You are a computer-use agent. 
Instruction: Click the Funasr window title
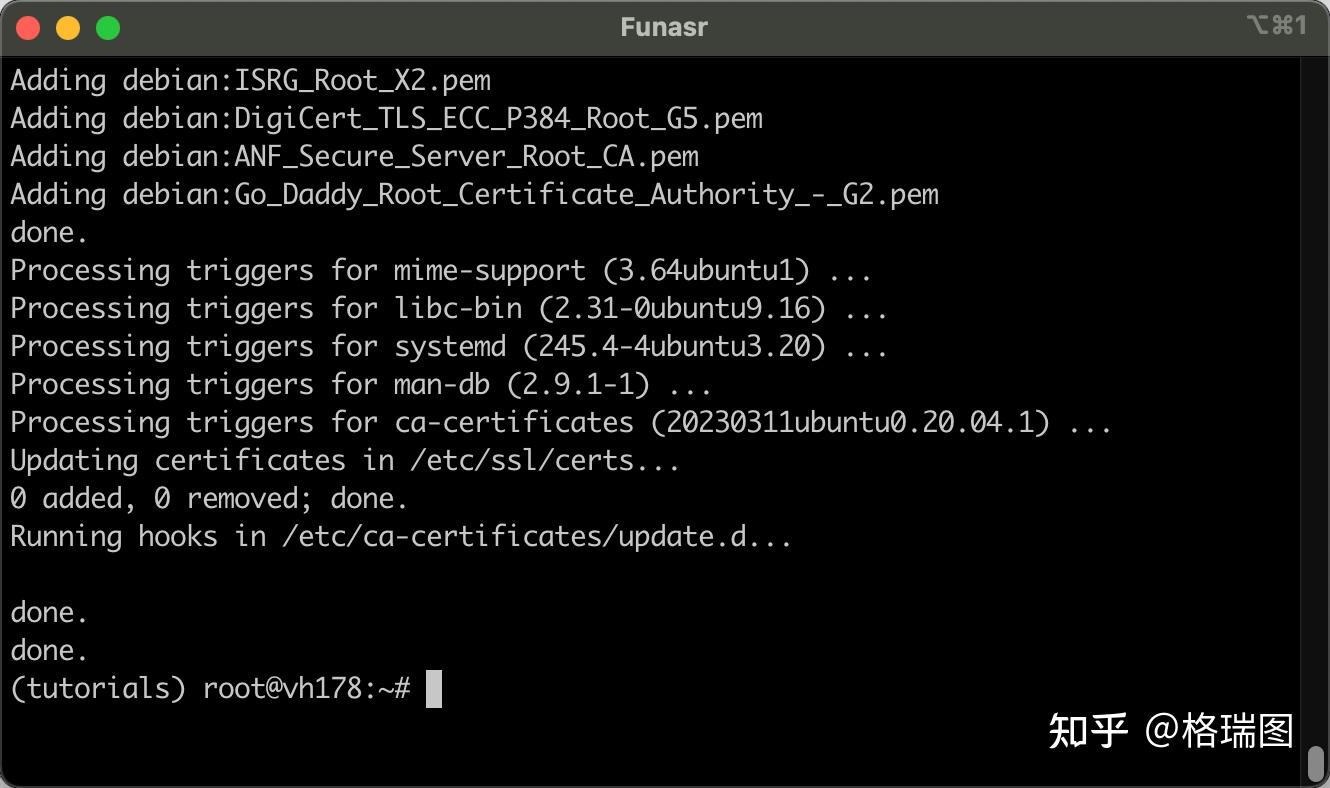[663, 27]
